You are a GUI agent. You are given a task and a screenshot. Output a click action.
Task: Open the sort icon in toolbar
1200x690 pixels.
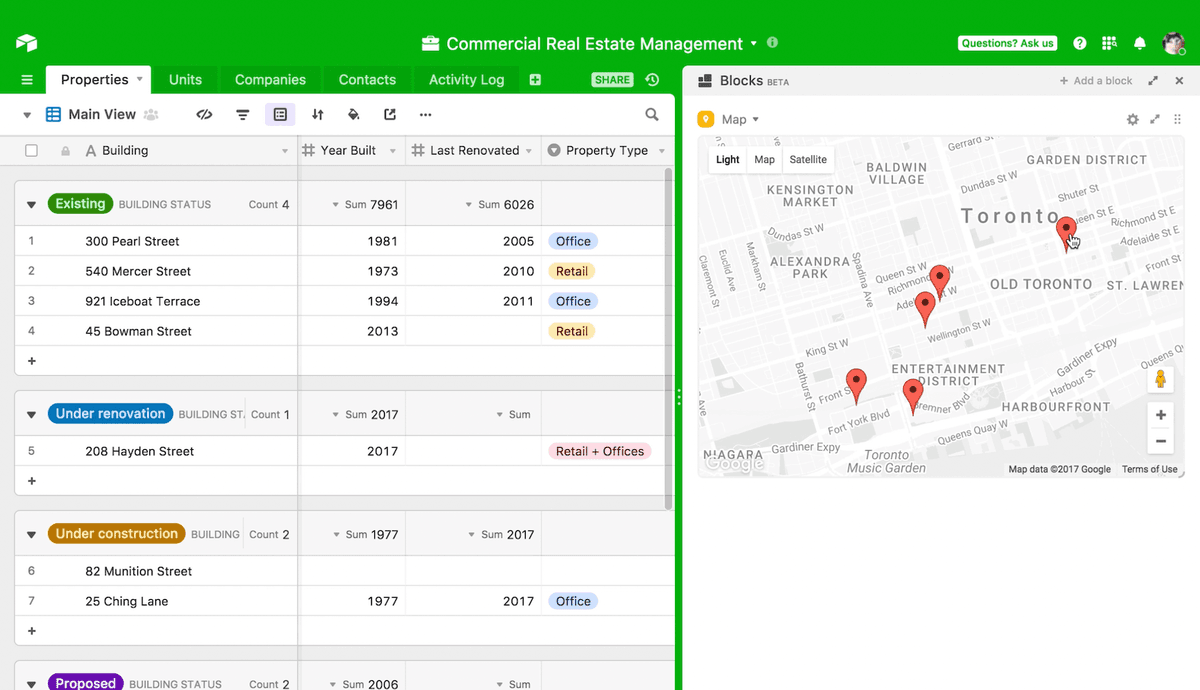pyautogui.click(x=318, y=115)
